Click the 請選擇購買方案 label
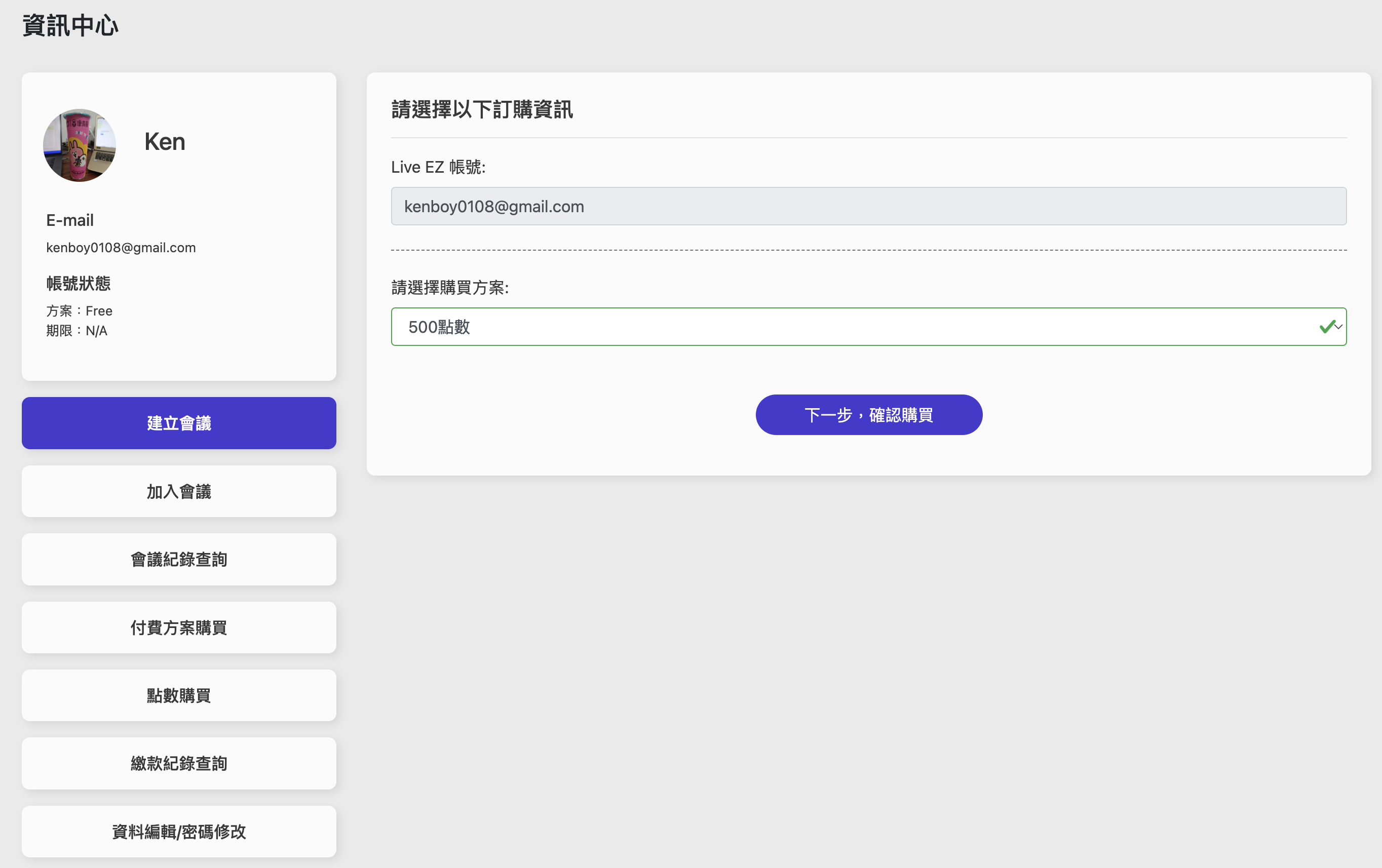Image resolution: width=1382 pixels, height=868 pixels. click(450, 288)
